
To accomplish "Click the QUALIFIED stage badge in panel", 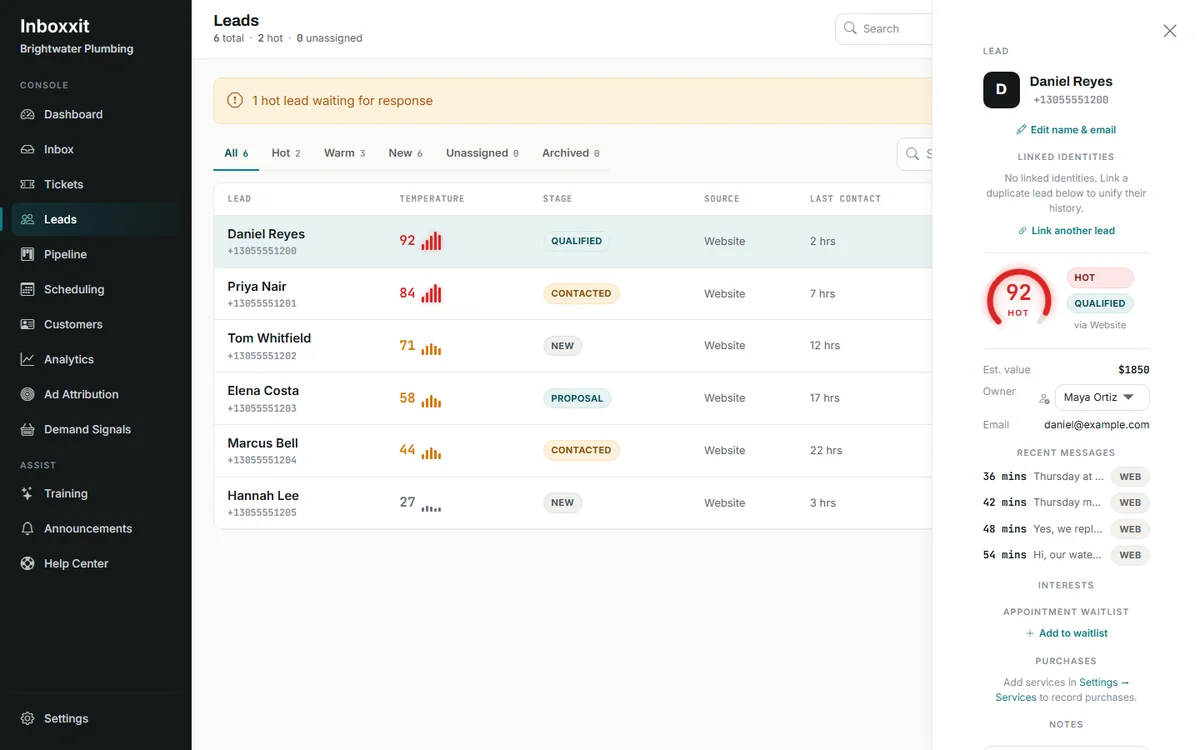I will 1100,303.
